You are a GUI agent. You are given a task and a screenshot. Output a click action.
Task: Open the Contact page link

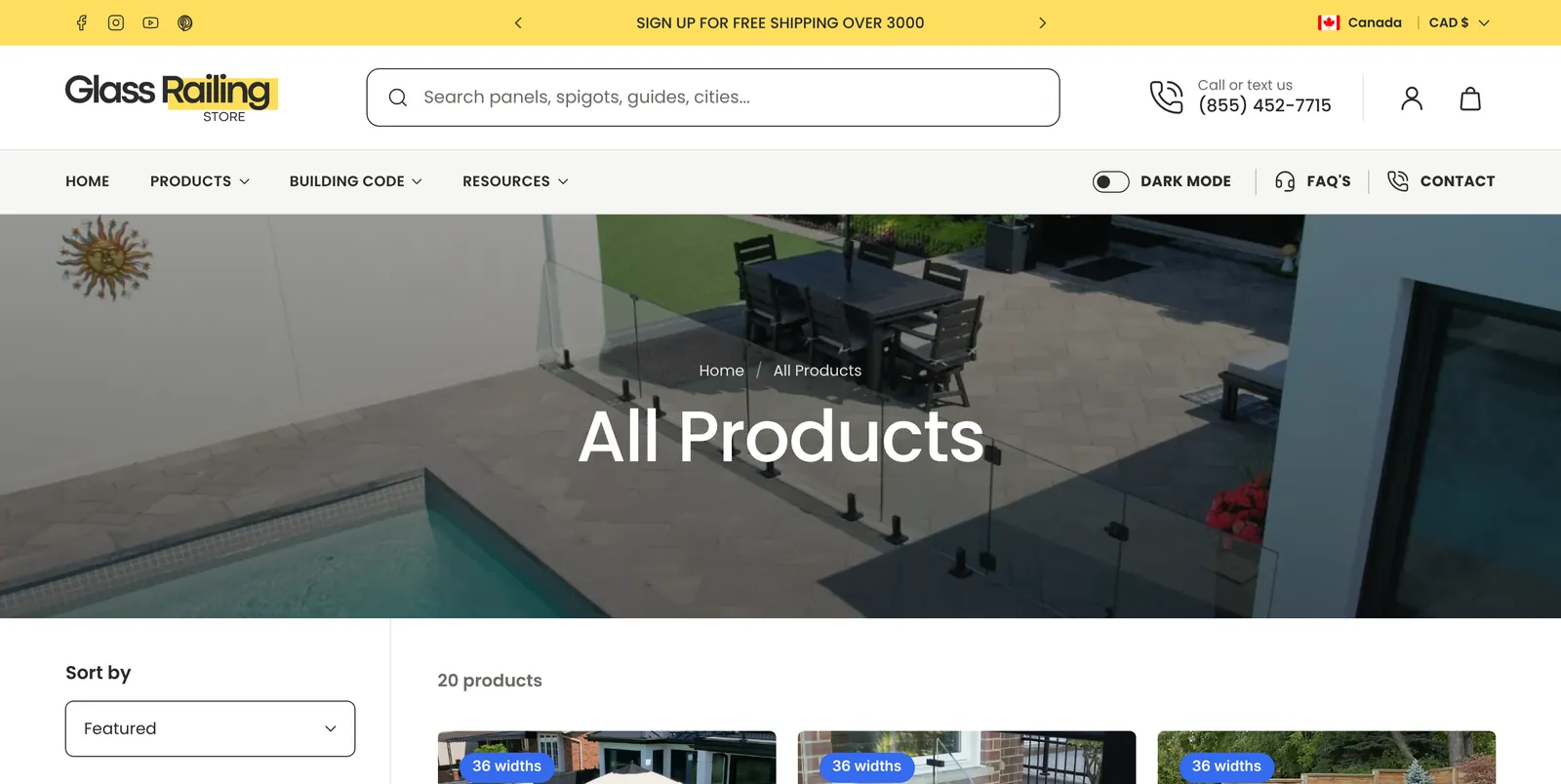pyautogui.click(x=1458, y=181)
